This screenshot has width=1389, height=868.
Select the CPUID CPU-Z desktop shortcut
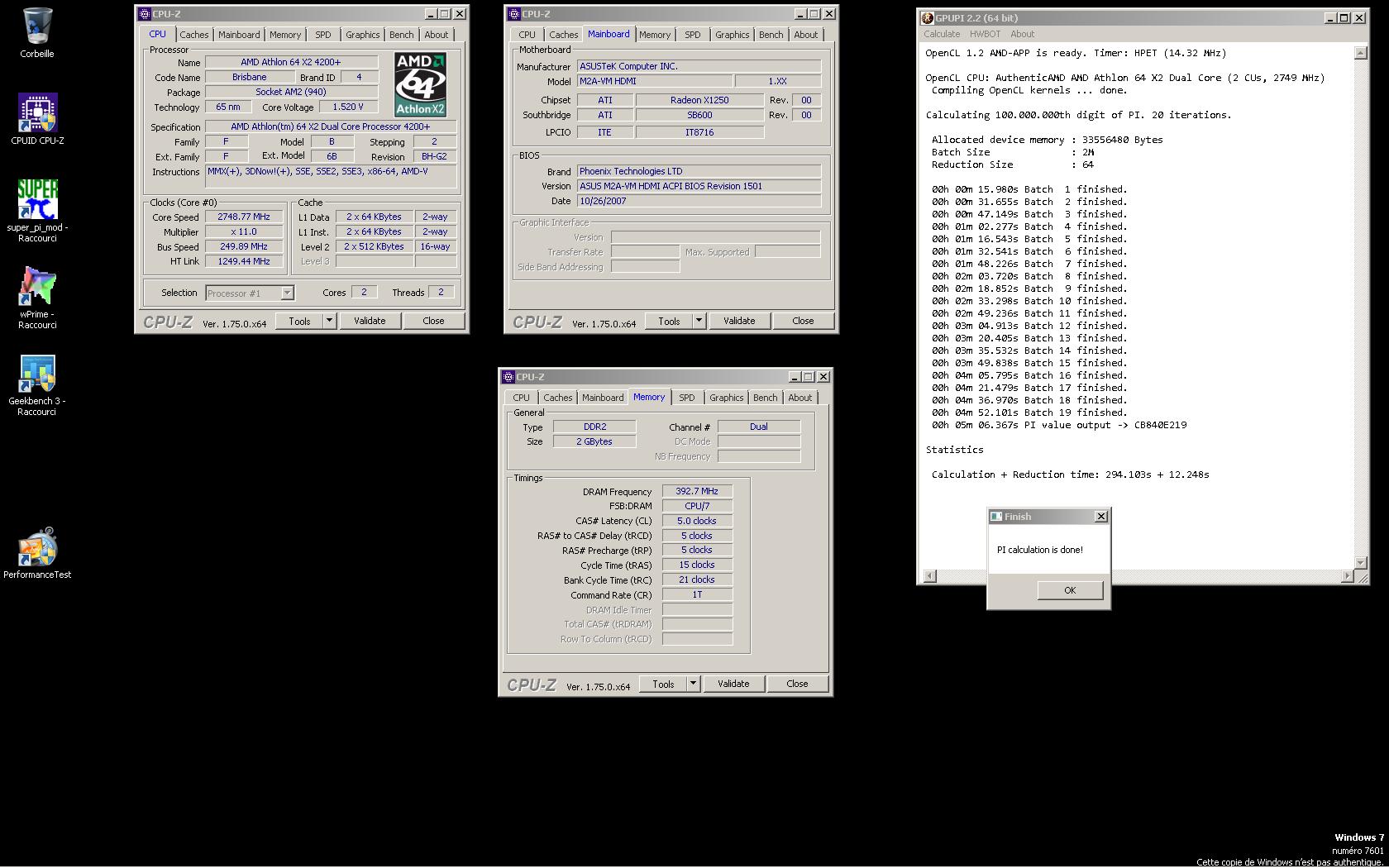coord(37,119)
